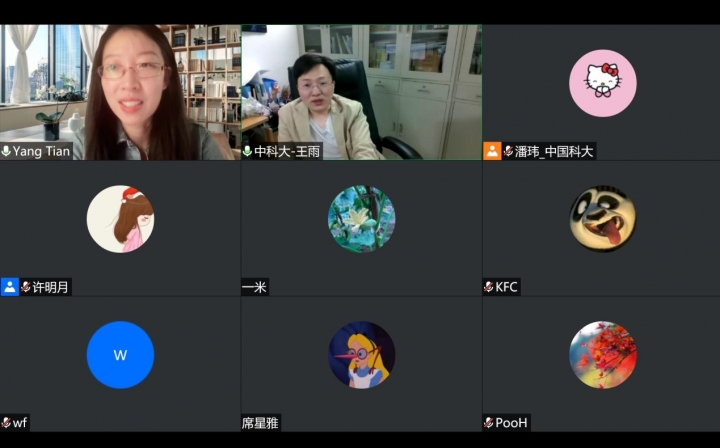Click the name label "潘玮_中国科大"
The width and height of the screenshot is (720, 448).
click(554, 151)
